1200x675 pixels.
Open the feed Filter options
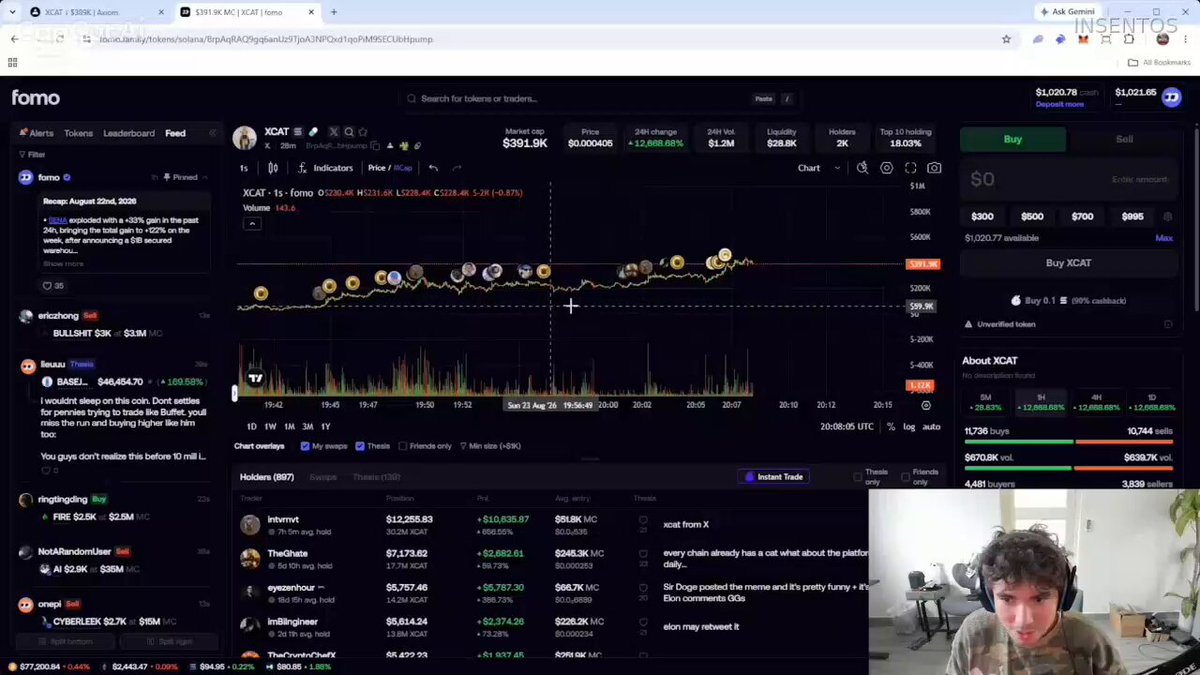pyautogui.click(x=32, y=155)
